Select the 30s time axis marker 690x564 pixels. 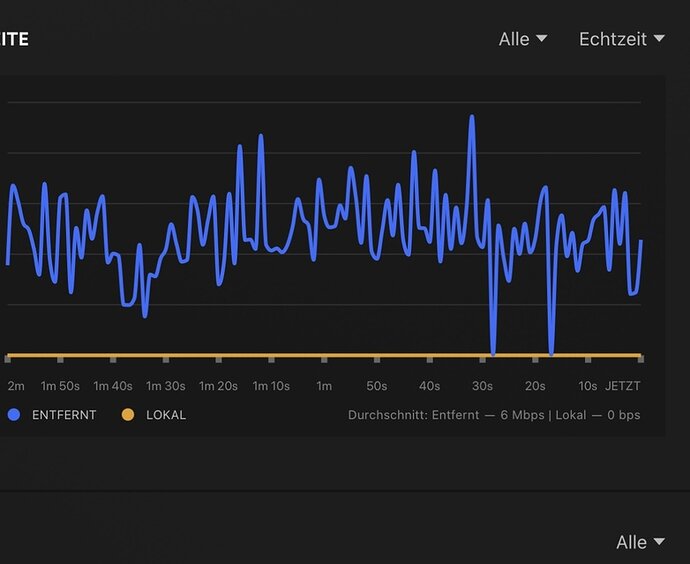coord(482,386)
